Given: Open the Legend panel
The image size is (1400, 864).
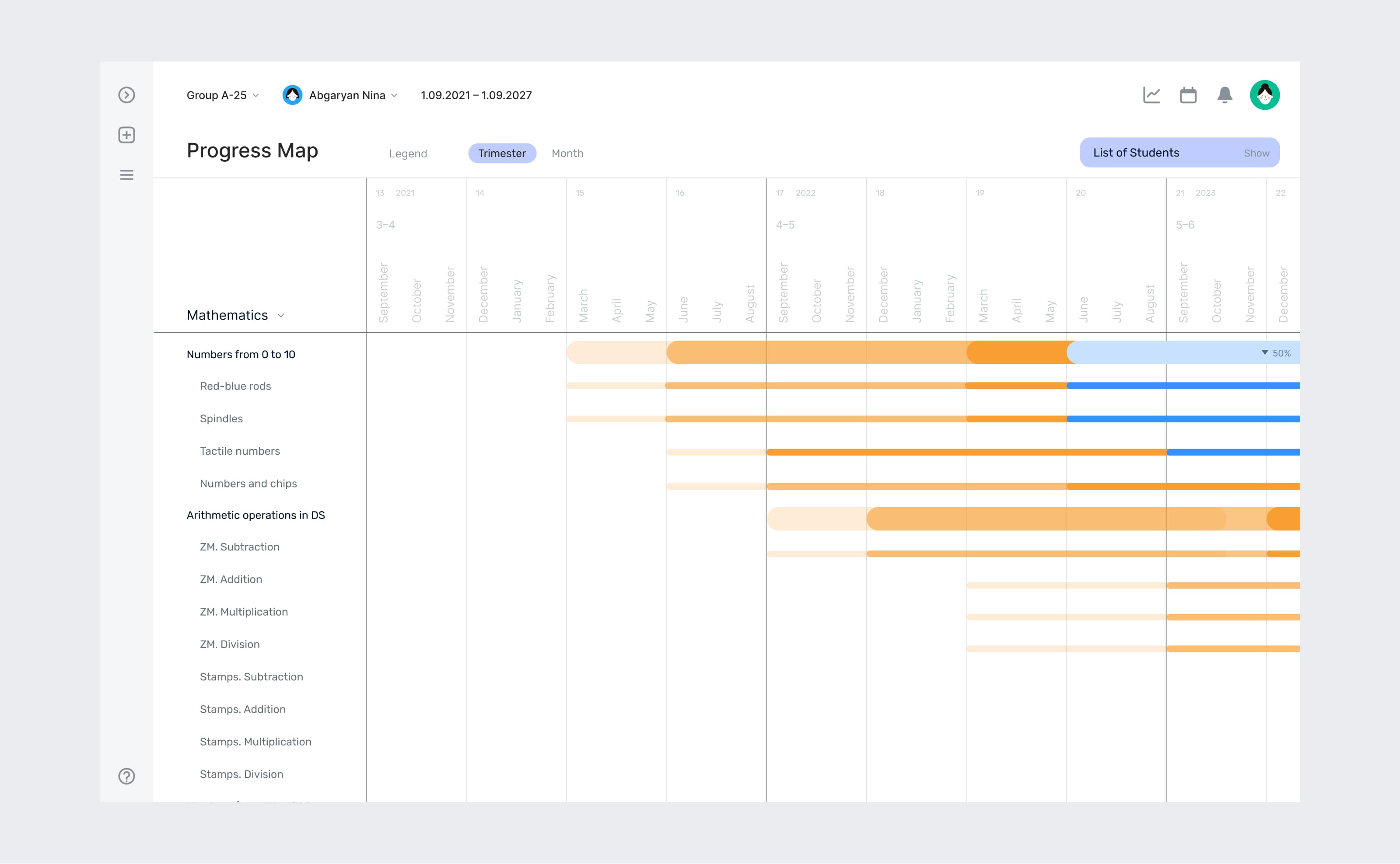Looking at the screenshot, I should pos(408,153).
